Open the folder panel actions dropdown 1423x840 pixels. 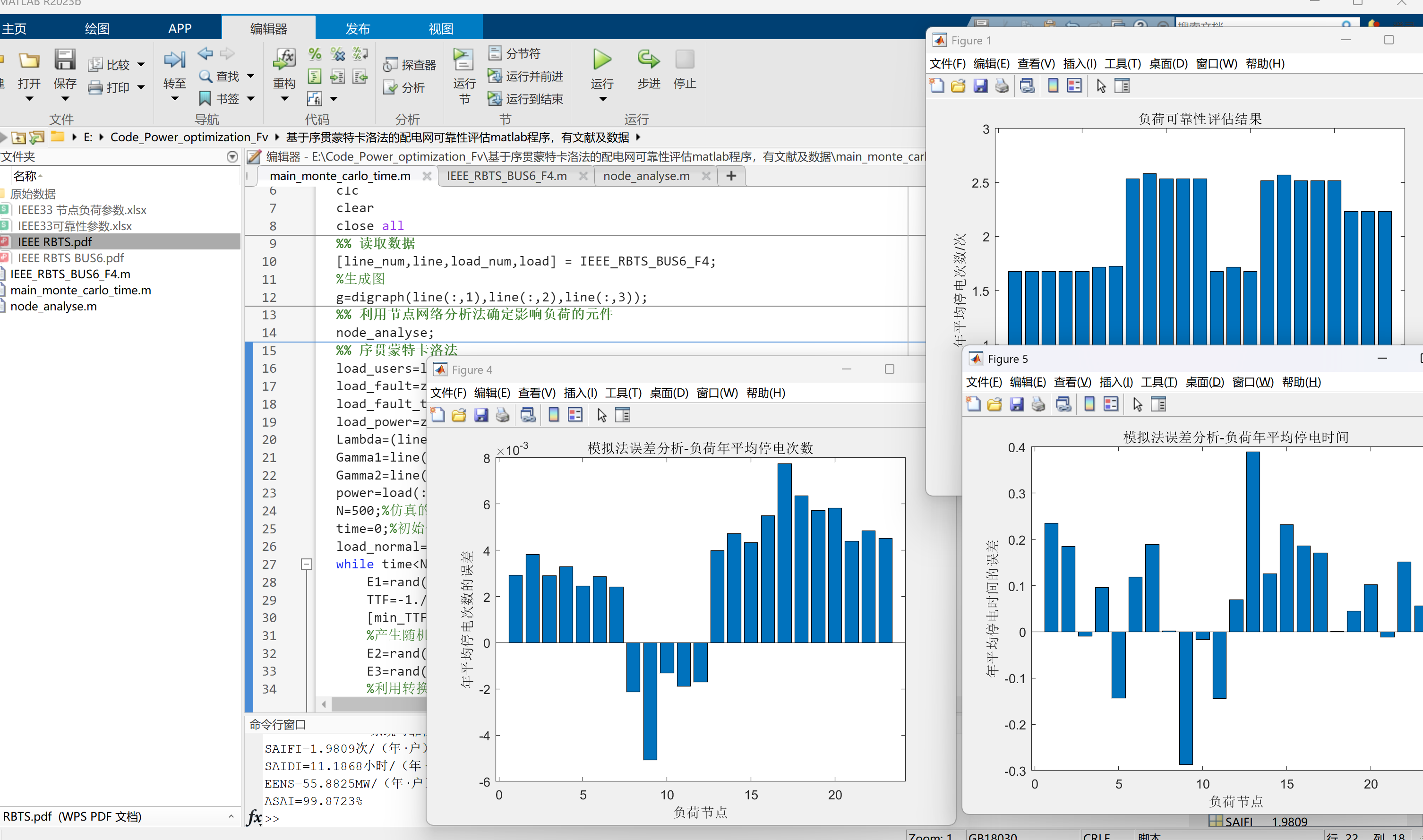(232, 157)
